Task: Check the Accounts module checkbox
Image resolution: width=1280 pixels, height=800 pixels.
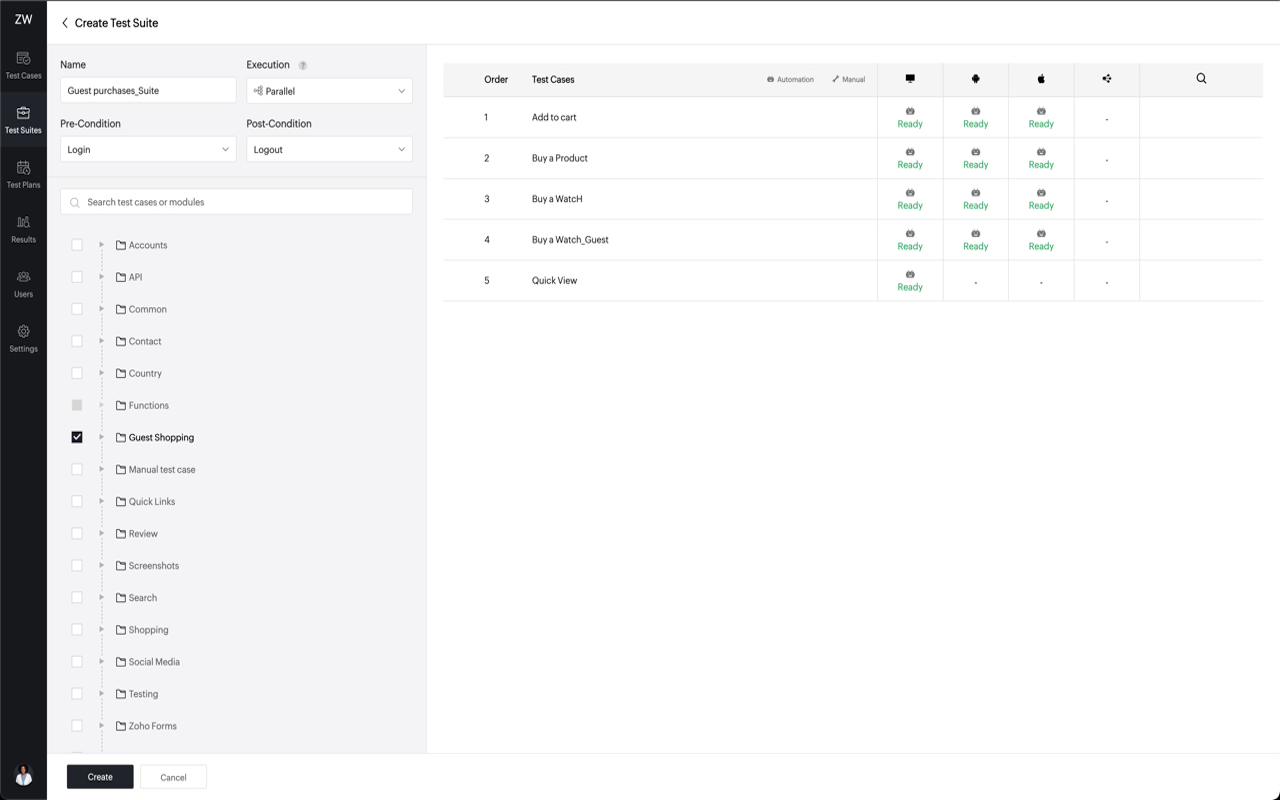Action: (77, 244)
